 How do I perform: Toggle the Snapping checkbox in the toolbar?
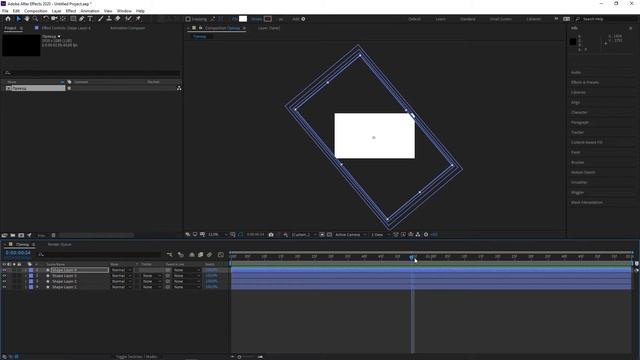click(x=188, y=19)
